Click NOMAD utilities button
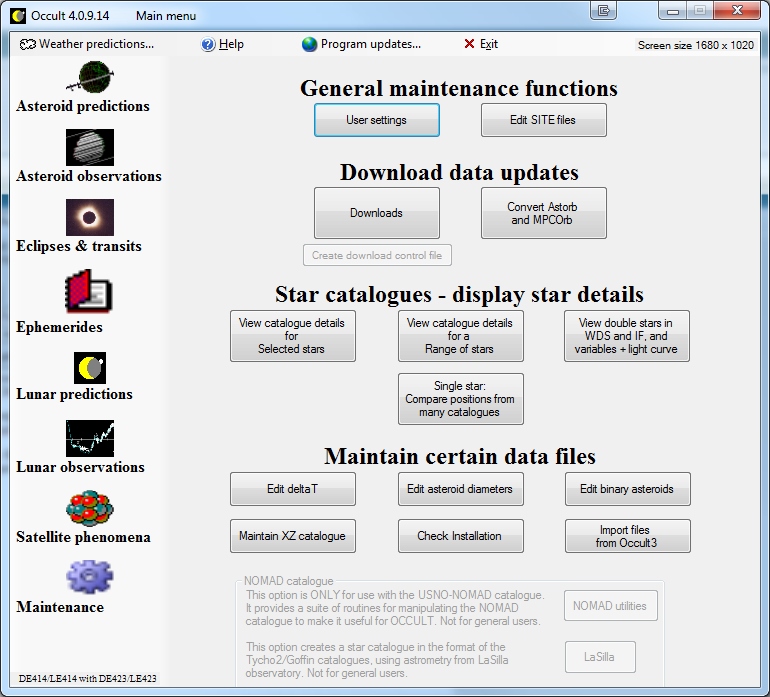The width and height of the screenshot is (770, 697). [610, 606]
